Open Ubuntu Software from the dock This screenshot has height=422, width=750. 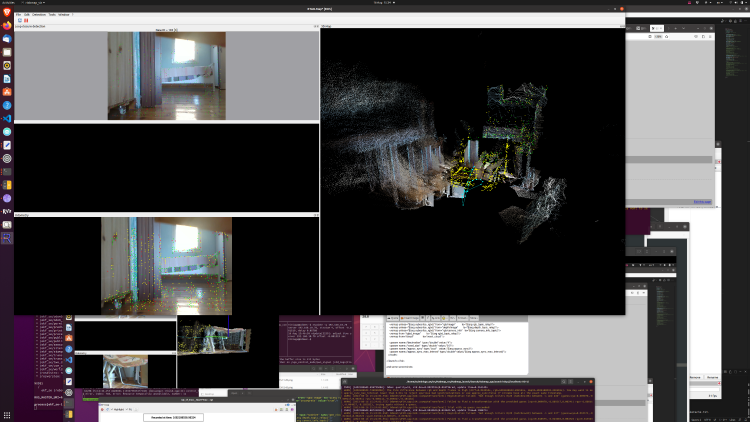(7, 92)
